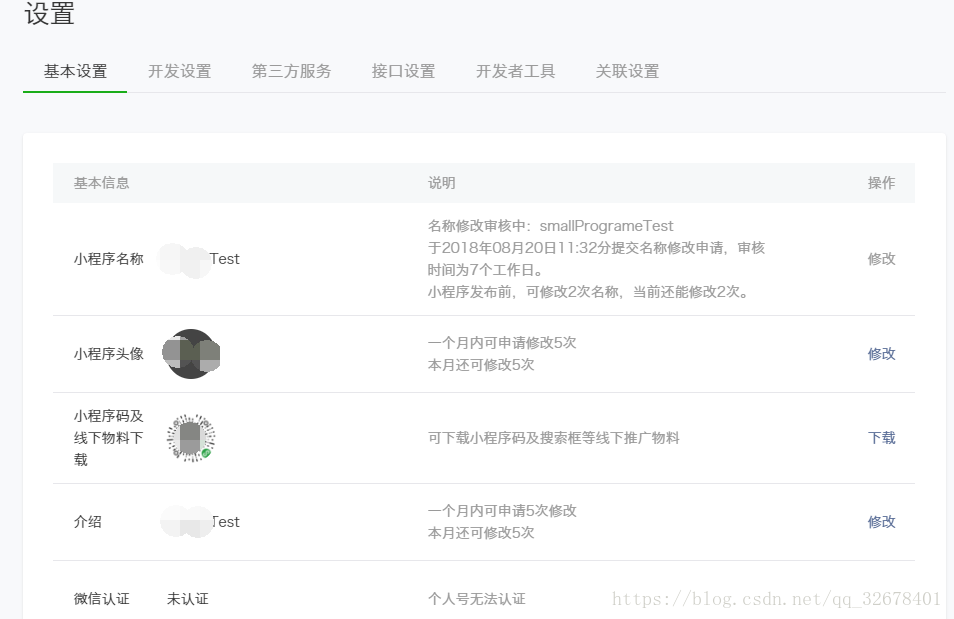
Task: Select the 接口设置 tab
Action: (x=403, y=71)
